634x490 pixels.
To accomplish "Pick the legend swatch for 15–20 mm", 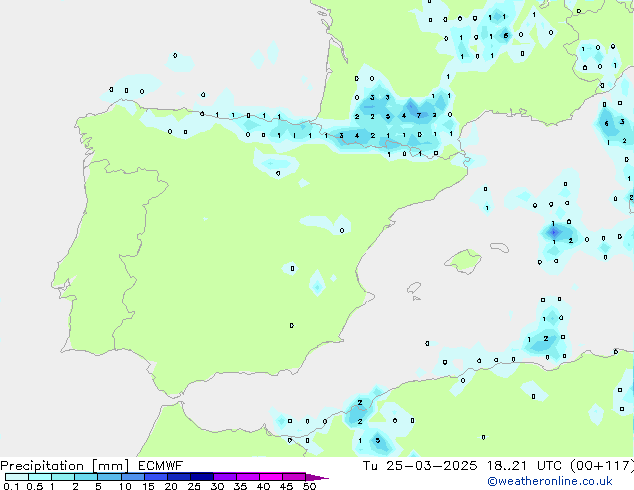I will pos(156,477).
